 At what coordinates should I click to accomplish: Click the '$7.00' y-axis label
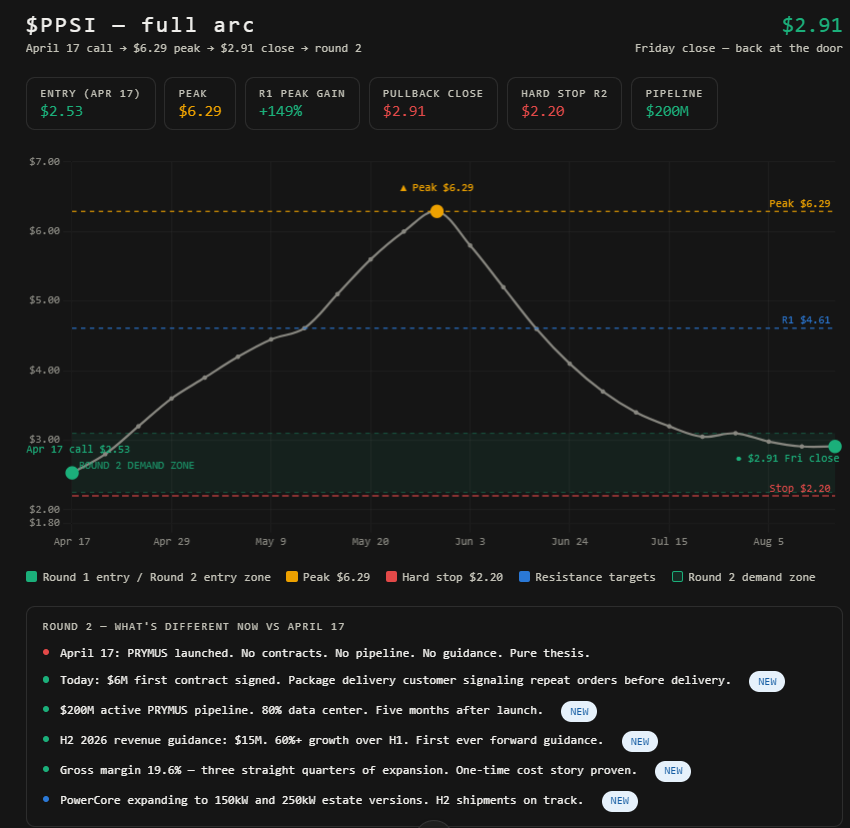click(44, 162)
